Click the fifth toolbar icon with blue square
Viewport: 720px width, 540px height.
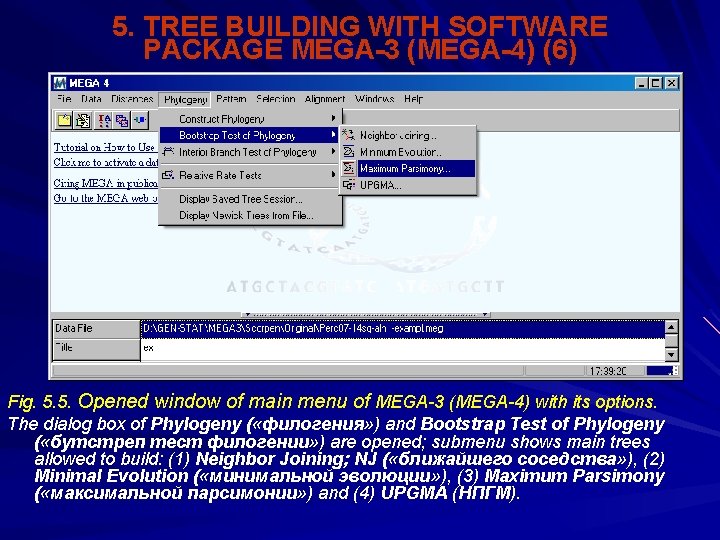pyautogui.click(x=140, y=121)
